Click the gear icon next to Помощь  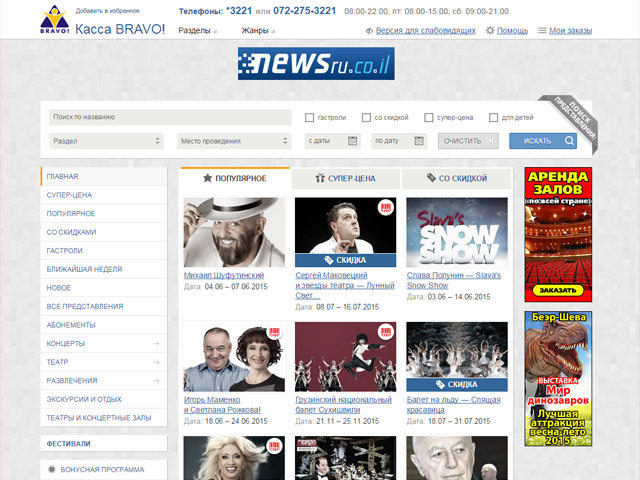[490, 30]
